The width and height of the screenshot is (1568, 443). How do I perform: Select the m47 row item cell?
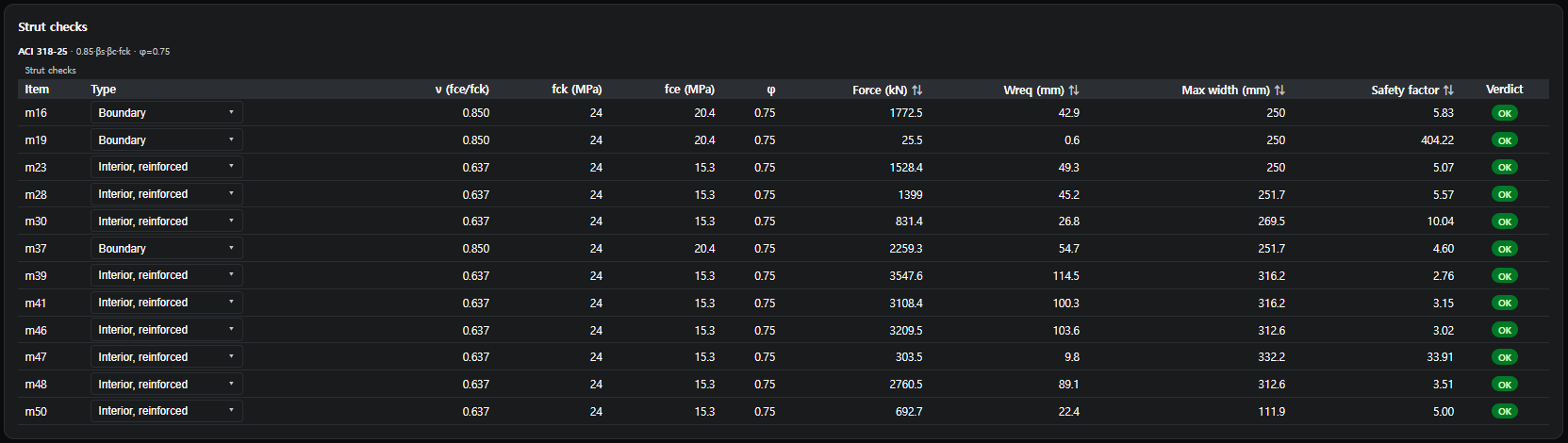coord(36,357)
